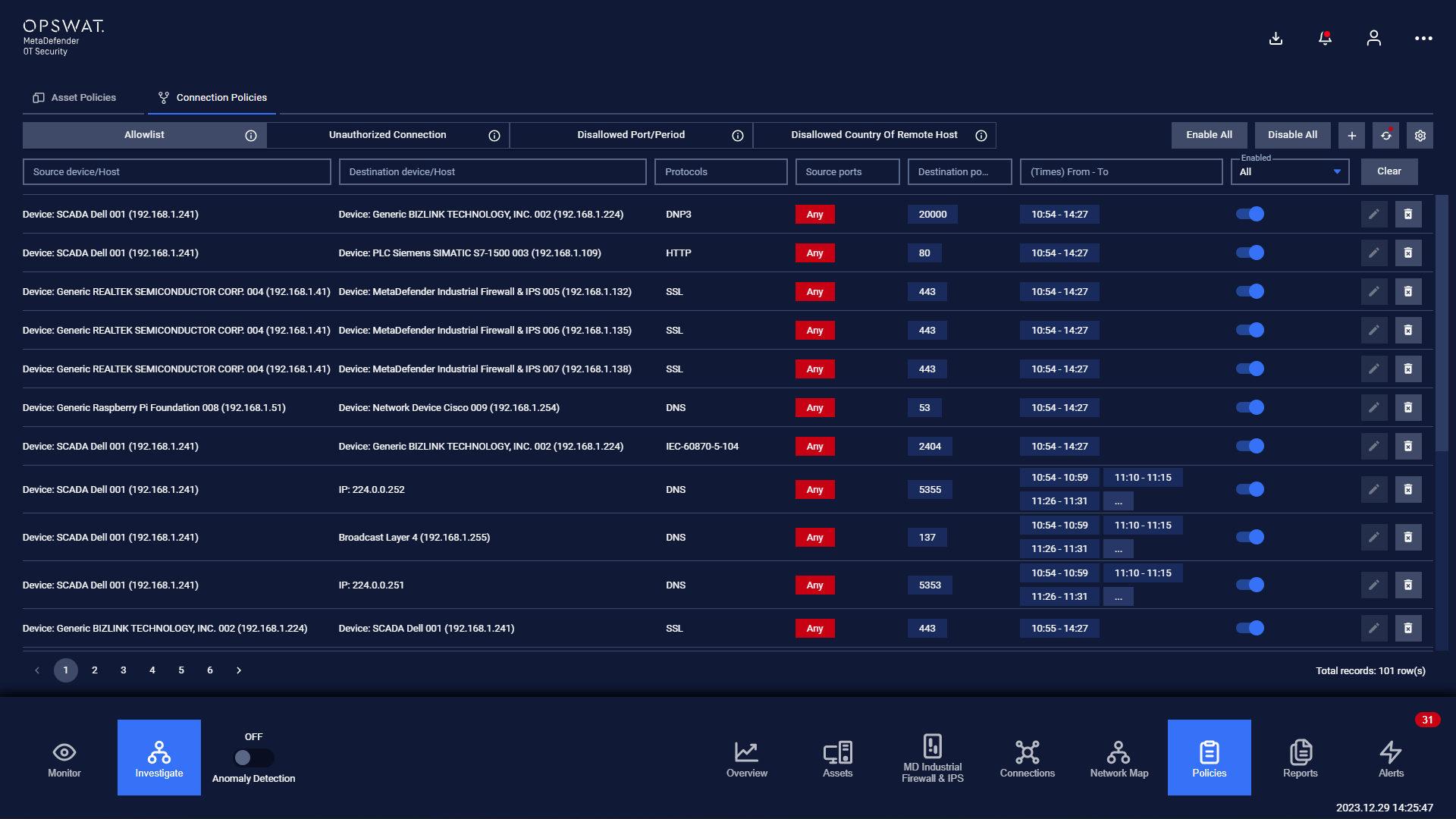Open the Connections page
The width and height of the screenshot is (1456, 819).
pyautogui.click(x=1028, y=758)
